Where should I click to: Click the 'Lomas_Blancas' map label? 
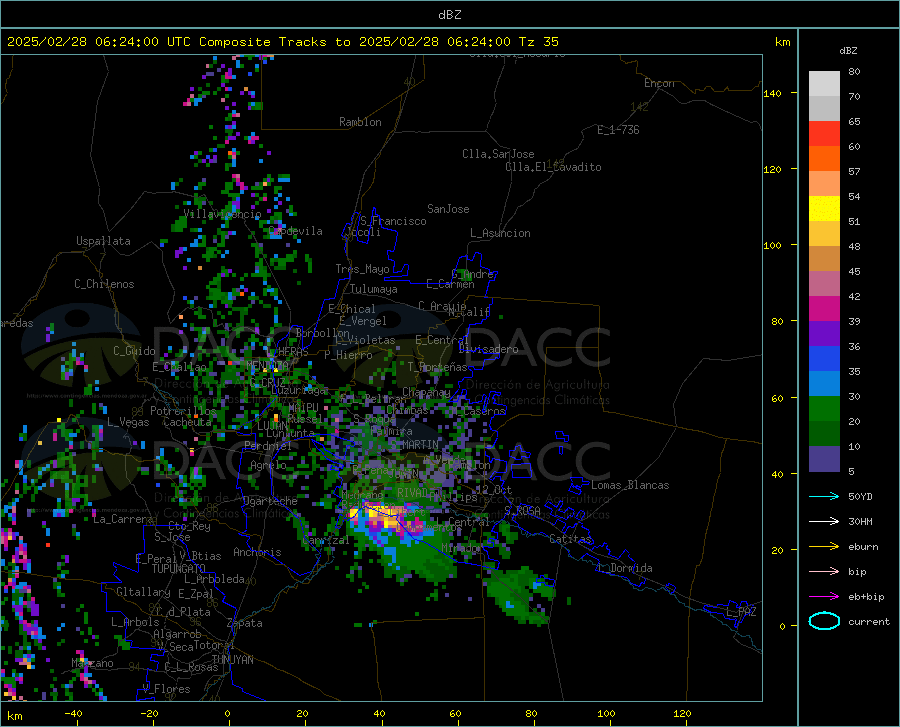pyautogui.click(x=630, y=485)
